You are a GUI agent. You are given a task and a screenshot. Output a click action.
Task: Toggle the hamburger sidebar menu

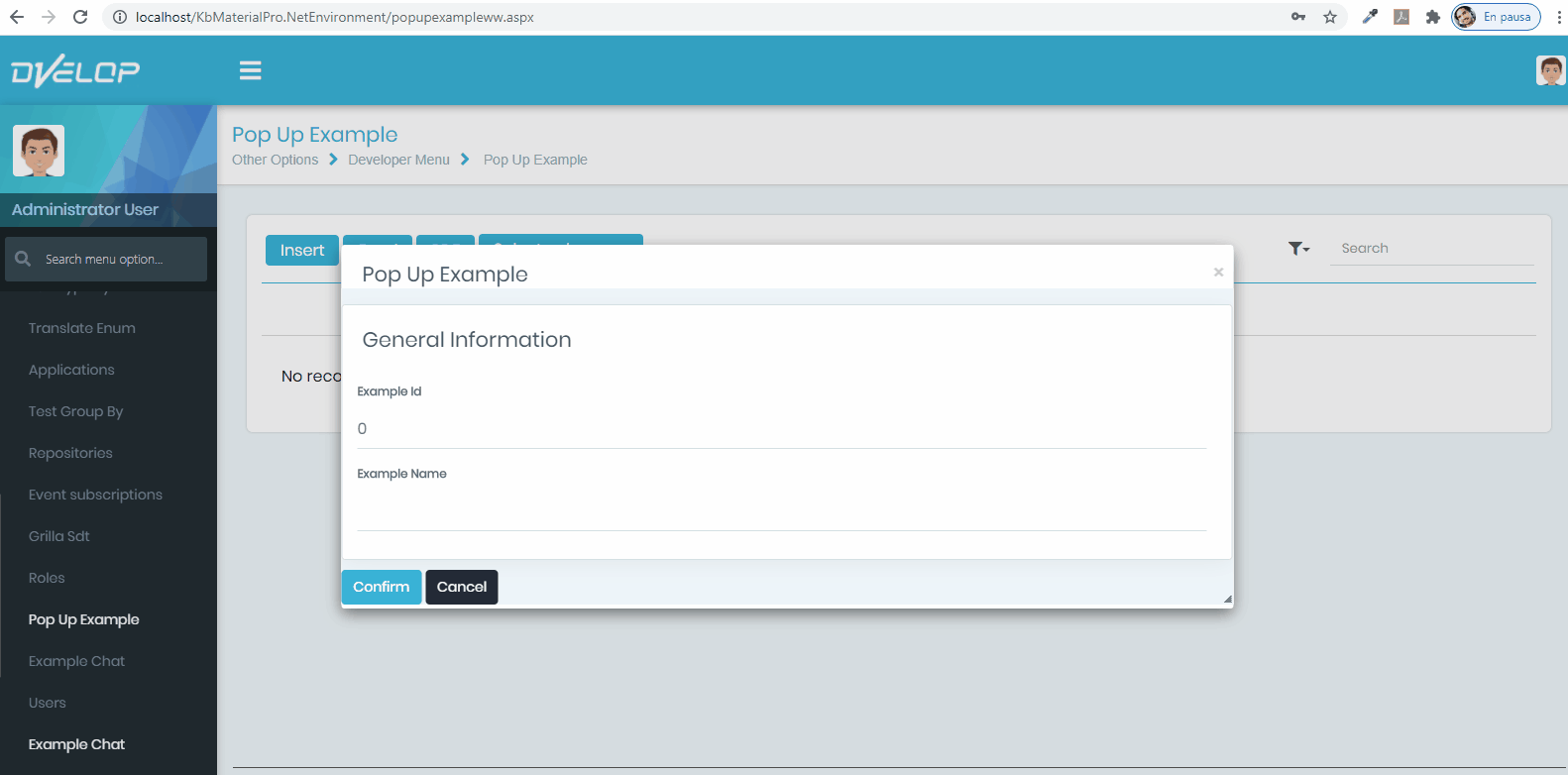click(x=251, y=70)
